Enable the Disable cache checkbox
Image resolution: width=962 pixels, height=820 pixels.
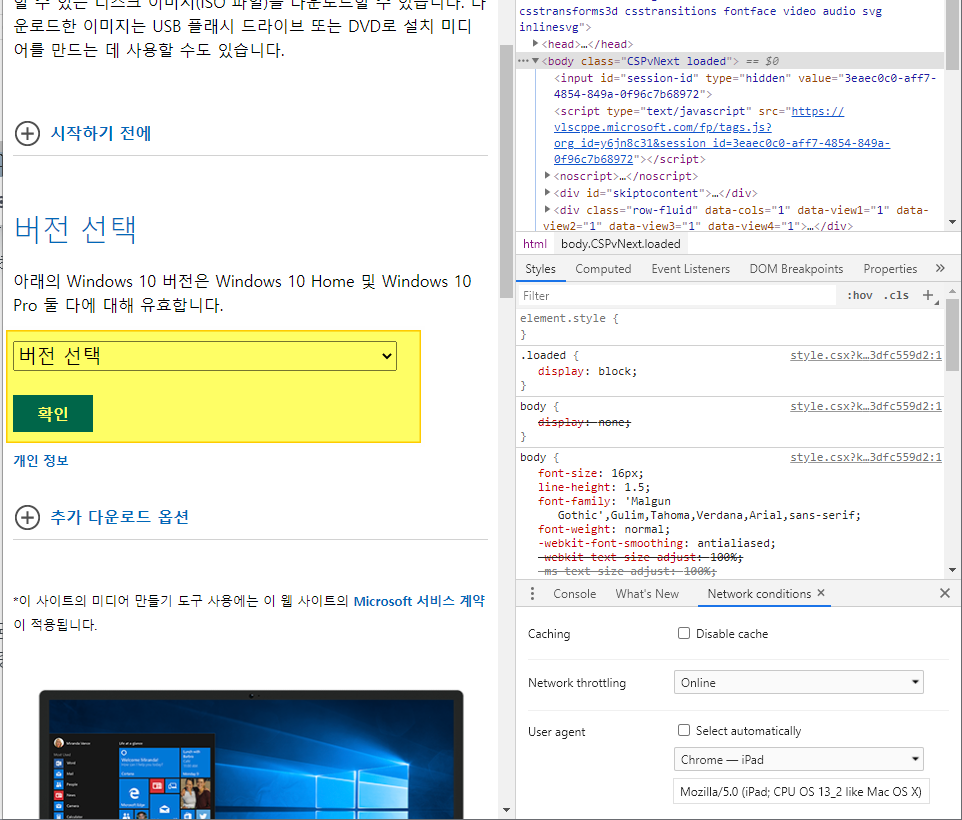click(x=684, y=633)
